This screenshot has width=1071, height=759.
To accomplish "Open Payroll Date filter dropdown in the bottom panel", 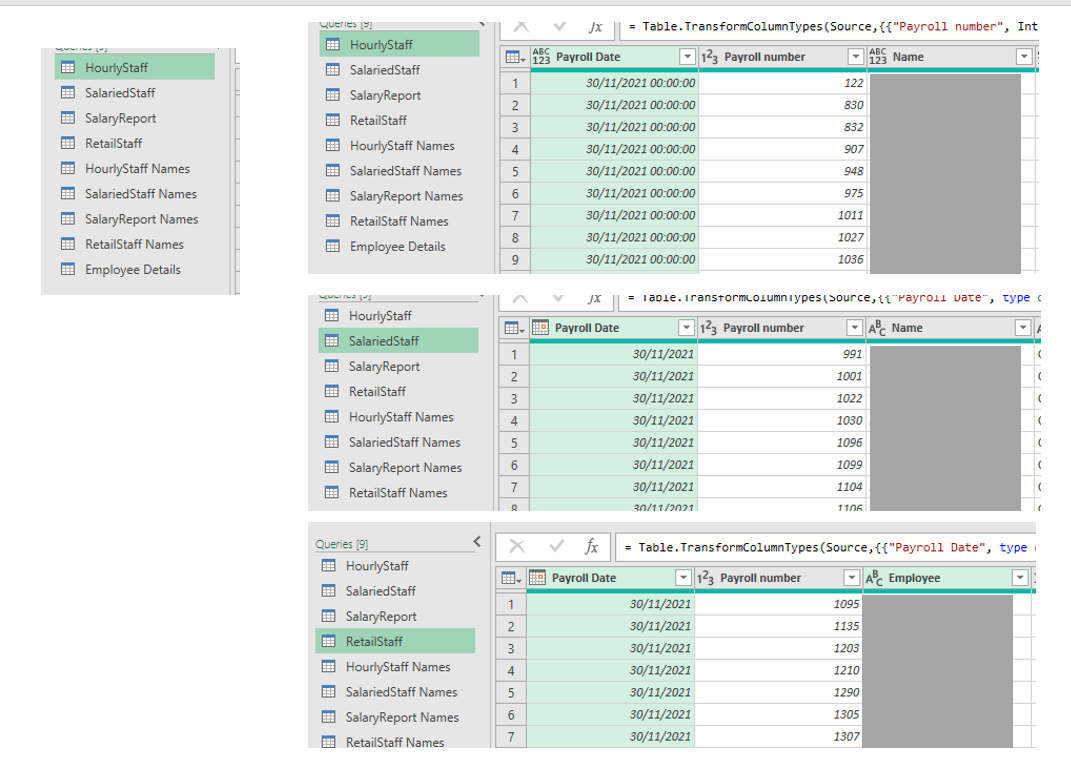I will click(684, 578).
